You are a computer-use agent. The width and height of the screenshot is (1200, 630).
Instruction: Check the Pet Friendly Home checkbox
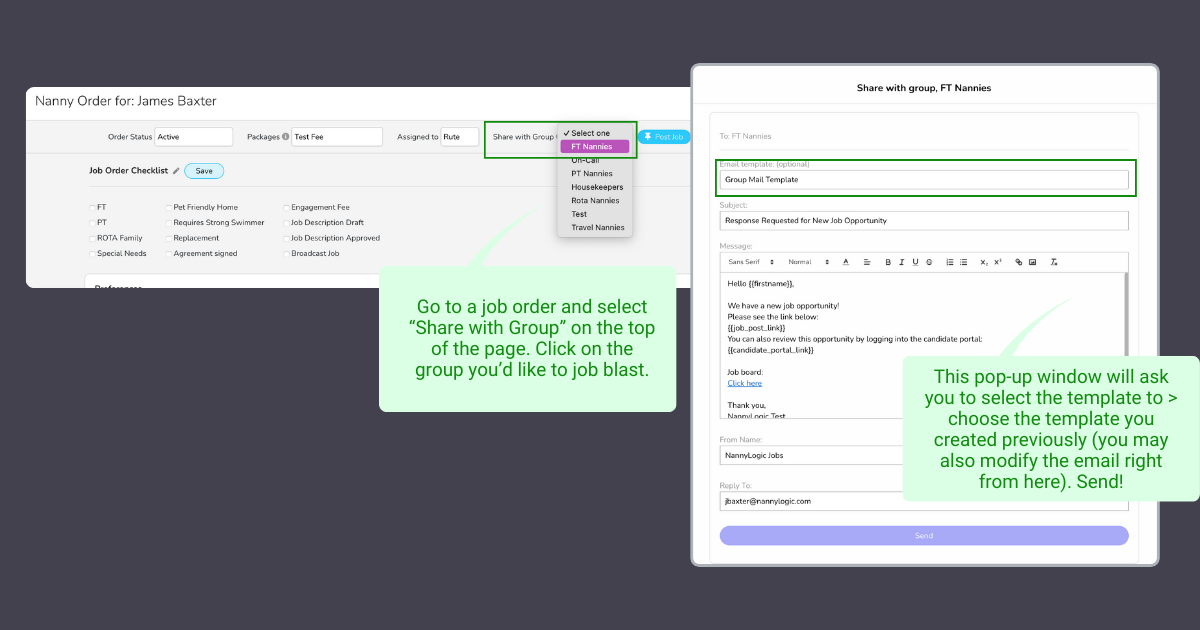click(x=169, y=207)
